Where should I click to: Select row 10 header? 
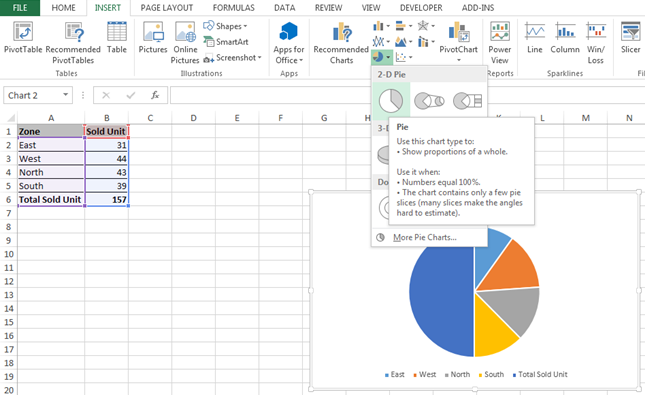[9, 254]
